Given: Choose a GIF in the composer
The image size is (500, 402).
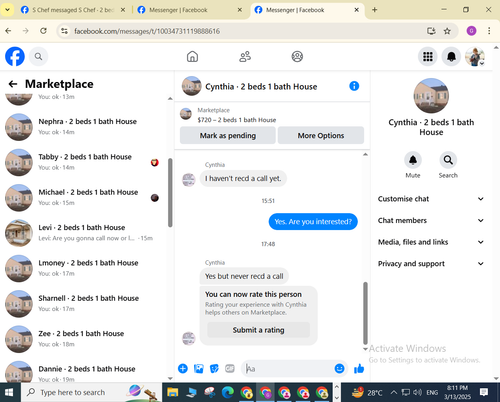Looking at the screenshot, I should (x=230, y=368).
